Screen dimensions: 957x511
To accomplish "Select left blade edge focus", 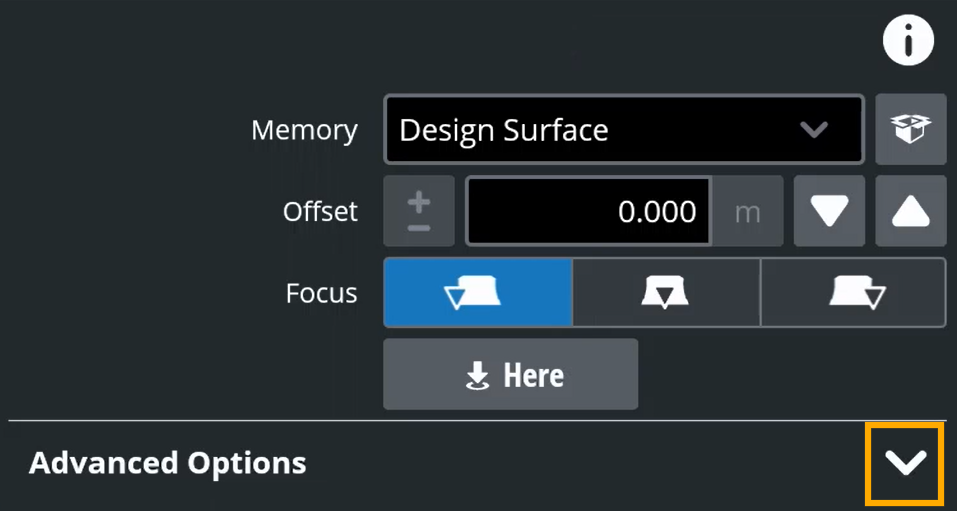I will (x=478, y=292).
